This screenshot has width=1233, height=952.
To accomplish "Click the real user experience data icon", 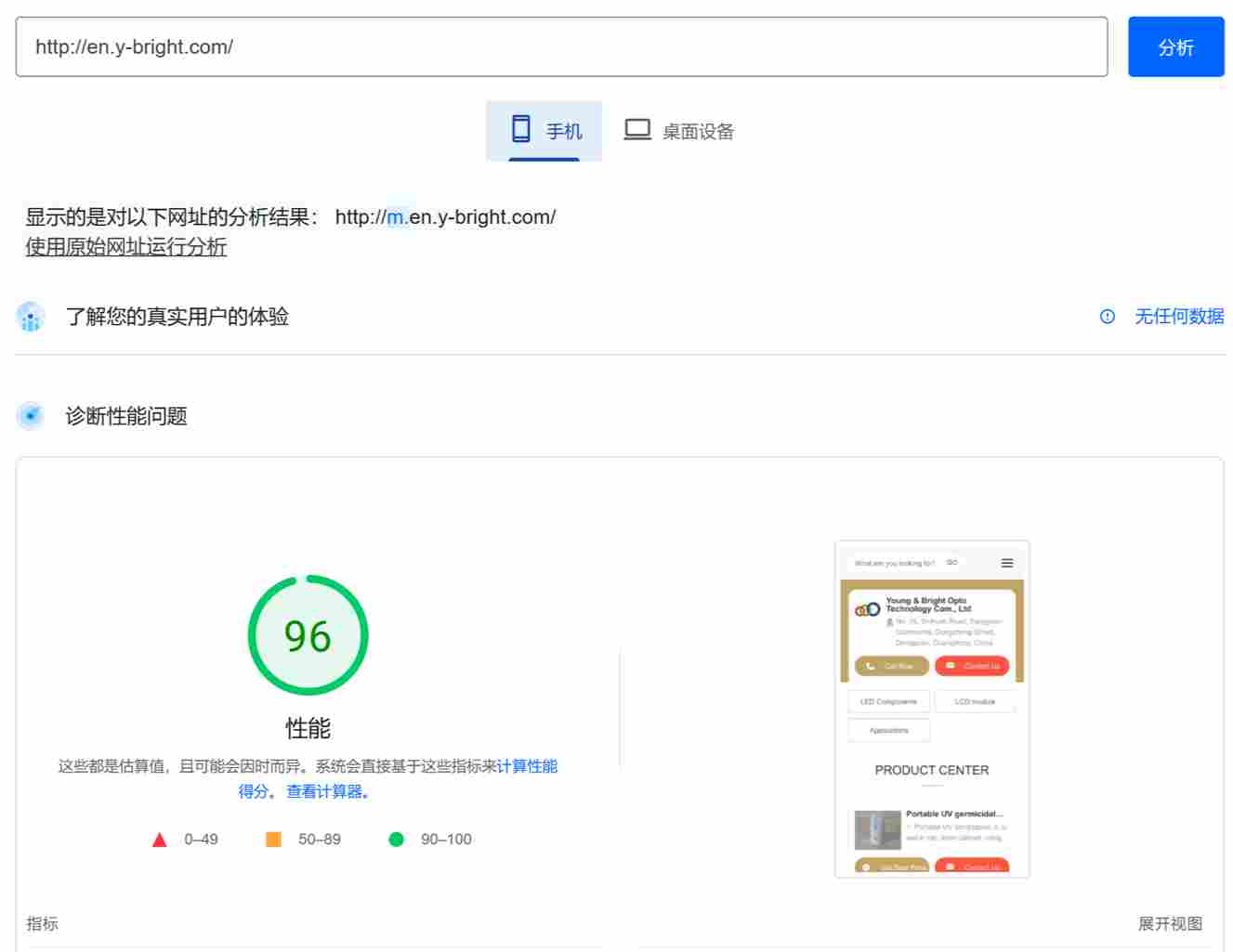I will pyautogui.click(x=31, y=317).
